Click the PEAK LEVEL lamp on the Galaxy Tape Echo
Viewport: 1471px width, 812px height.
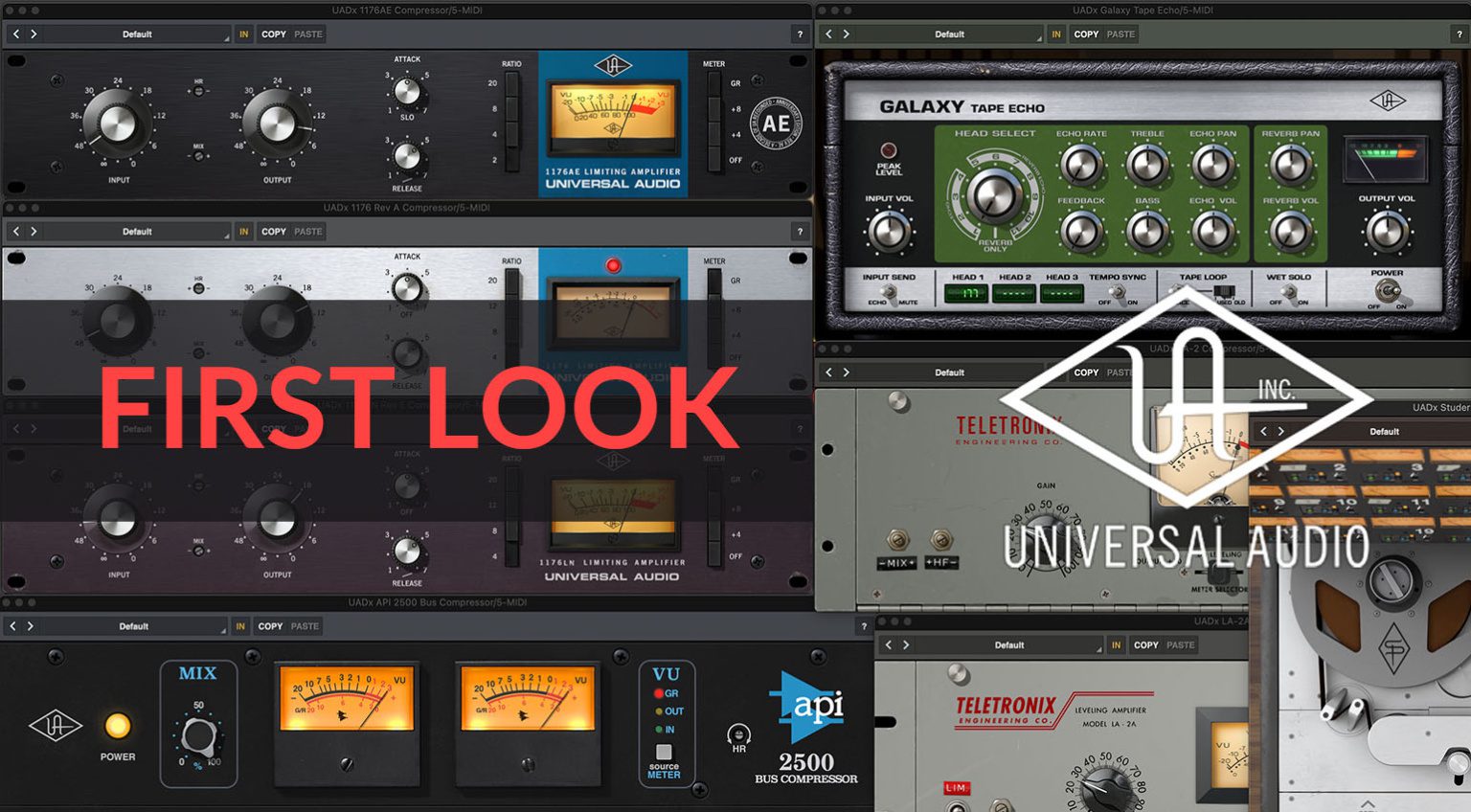point(887,149)
